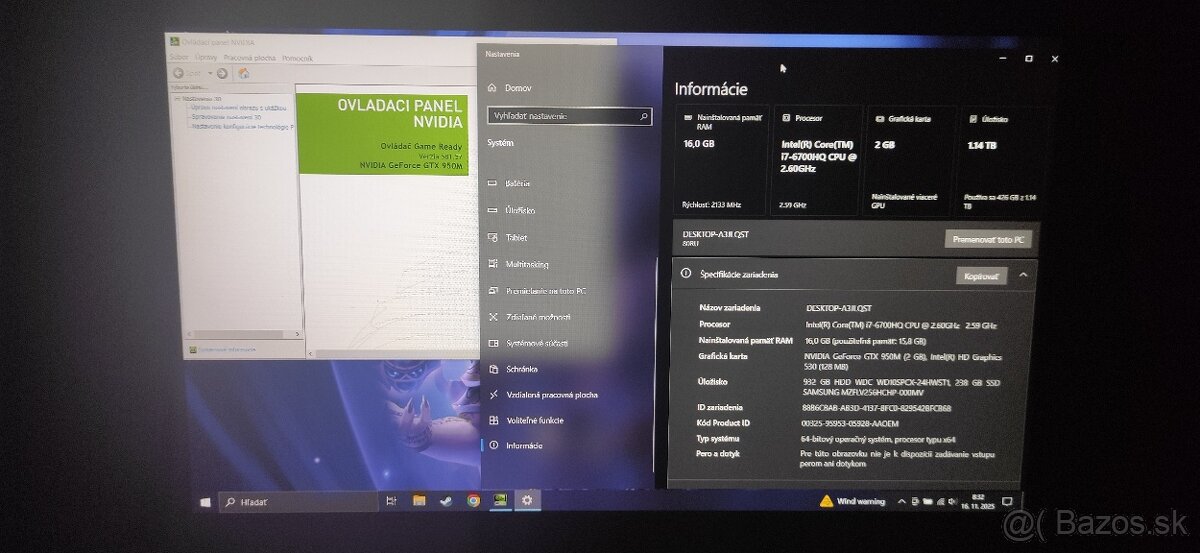Click the 1.14 TB storage value
This screenshot has height=553, width=1200.
(x=983, y=145)
